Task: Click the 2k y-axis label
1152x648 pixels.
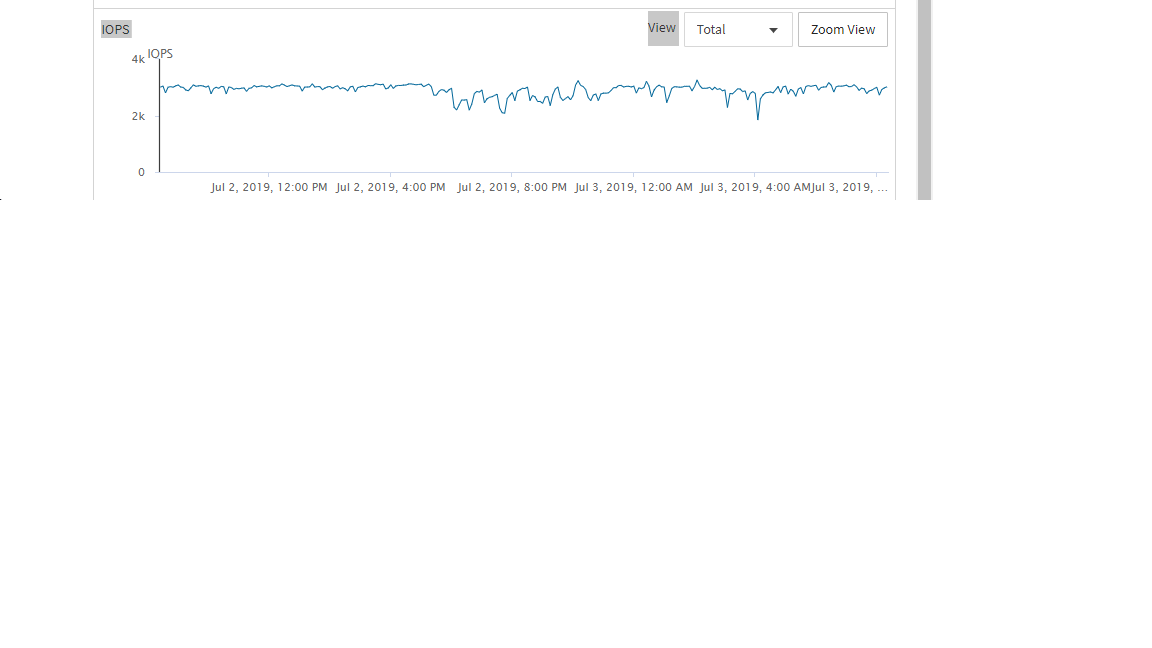Action: [x=138, y=116]
